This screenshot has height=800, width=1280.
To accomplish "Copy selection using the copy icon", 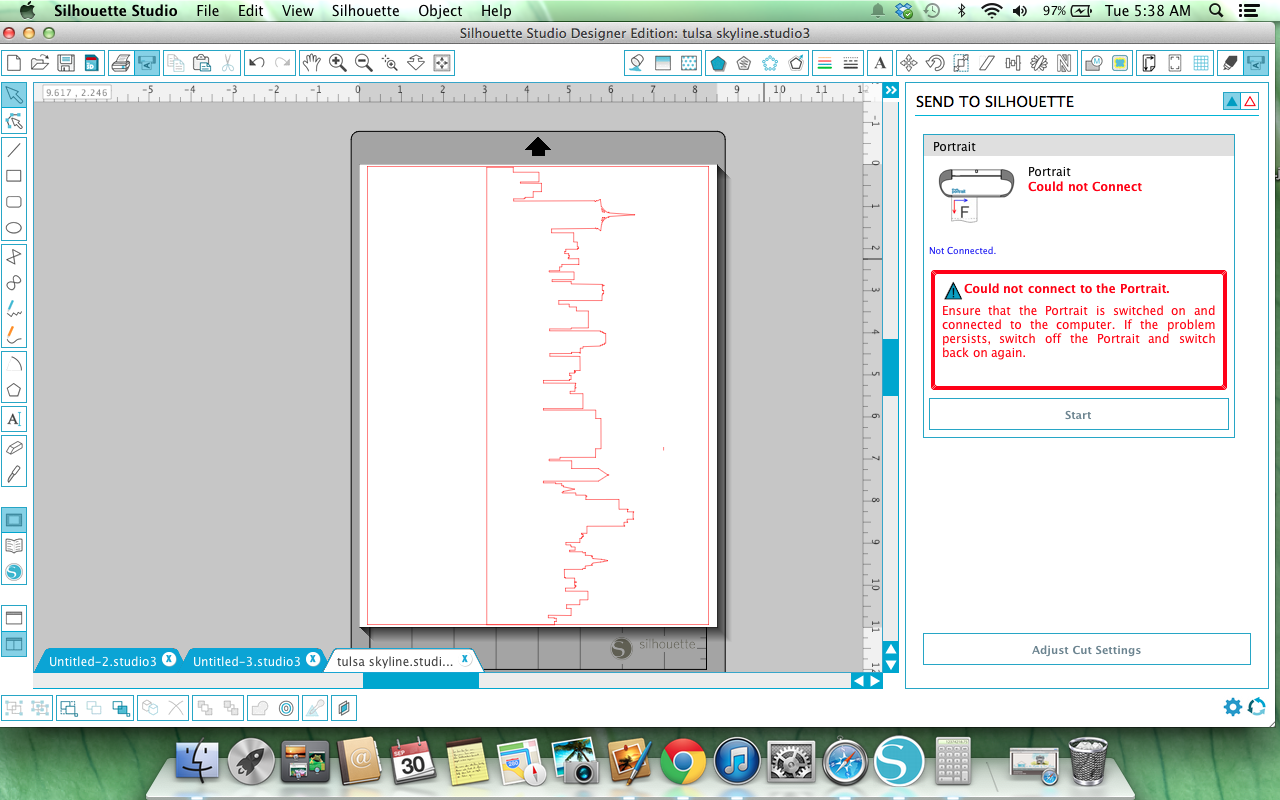I will pyautogui.click(x=176, y=63).
